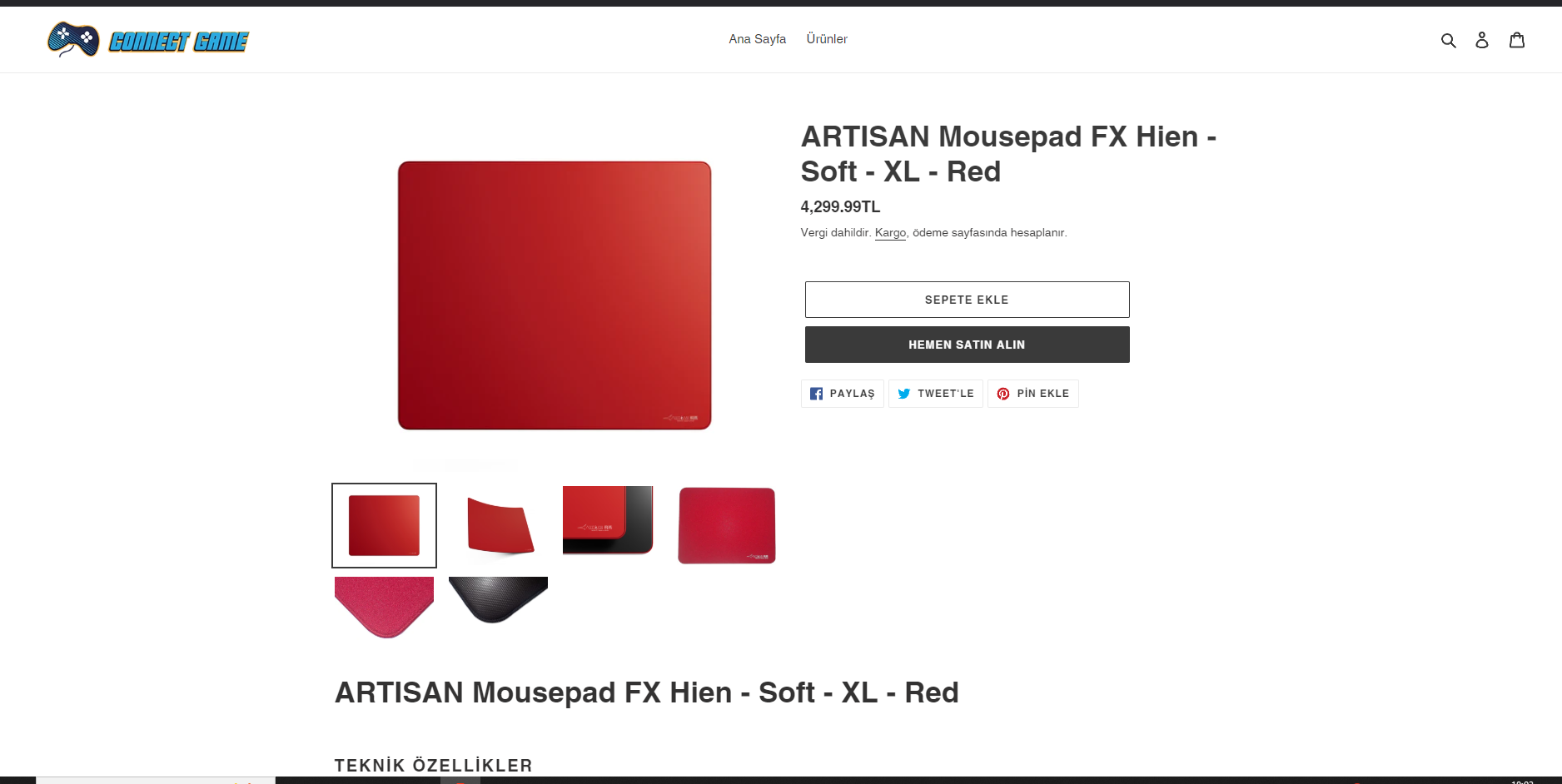Select the red and black corner thumbnail
Viewport: 1562px width, 784px height.
[608, 520]
